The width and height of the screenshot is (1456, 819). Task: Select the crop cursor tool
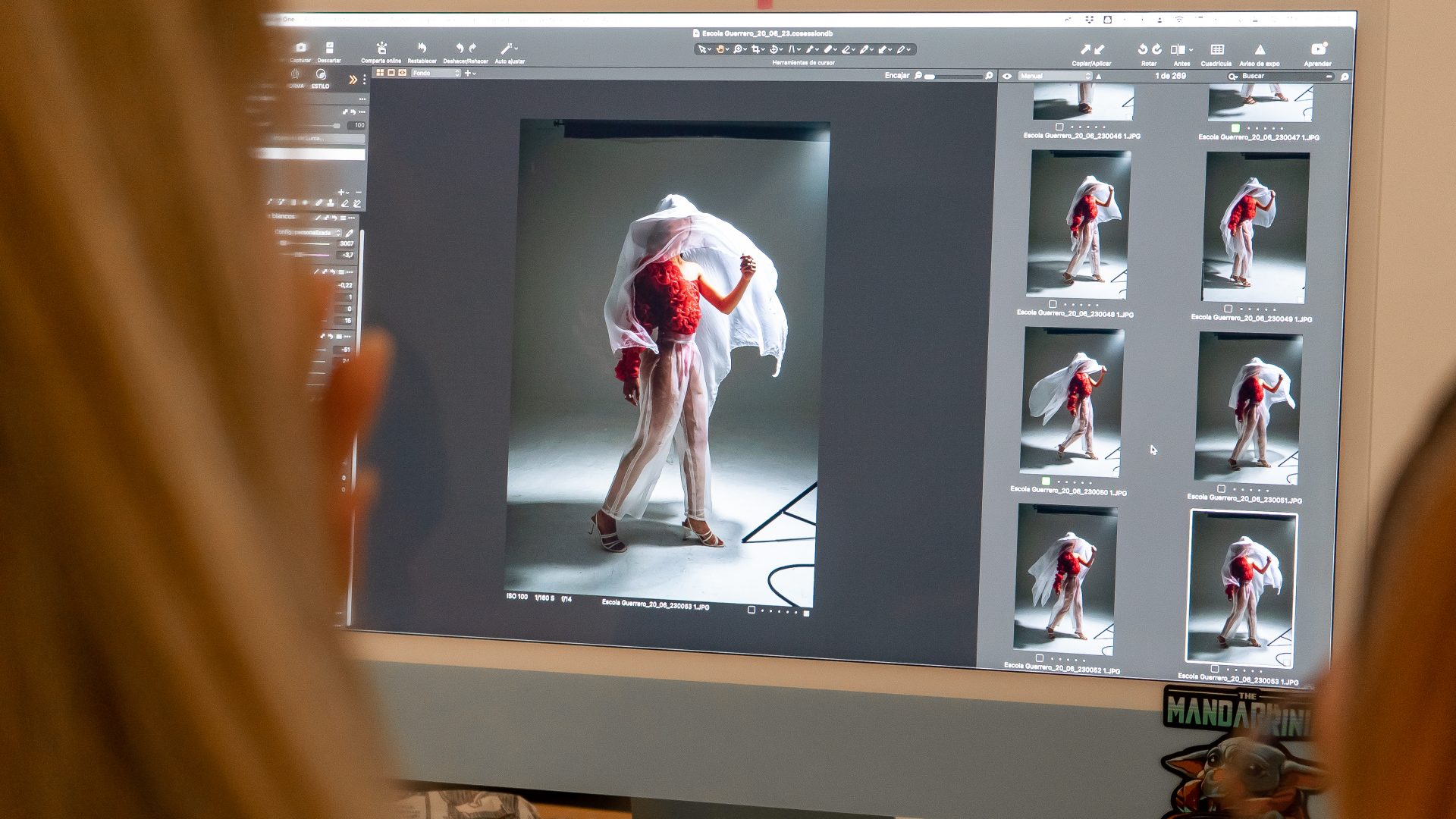[755, 49]
